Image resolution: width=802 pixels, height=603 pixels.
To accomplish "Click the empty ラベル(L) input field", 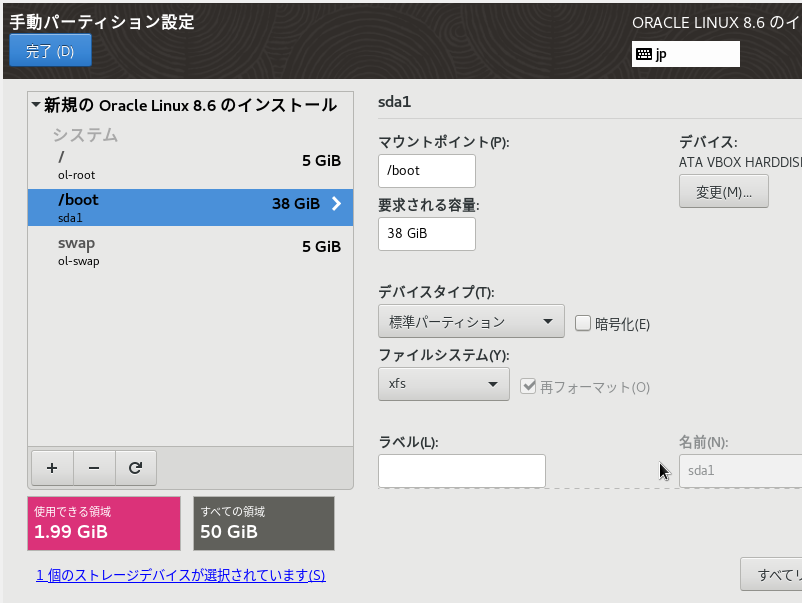I will coord(462,471).
